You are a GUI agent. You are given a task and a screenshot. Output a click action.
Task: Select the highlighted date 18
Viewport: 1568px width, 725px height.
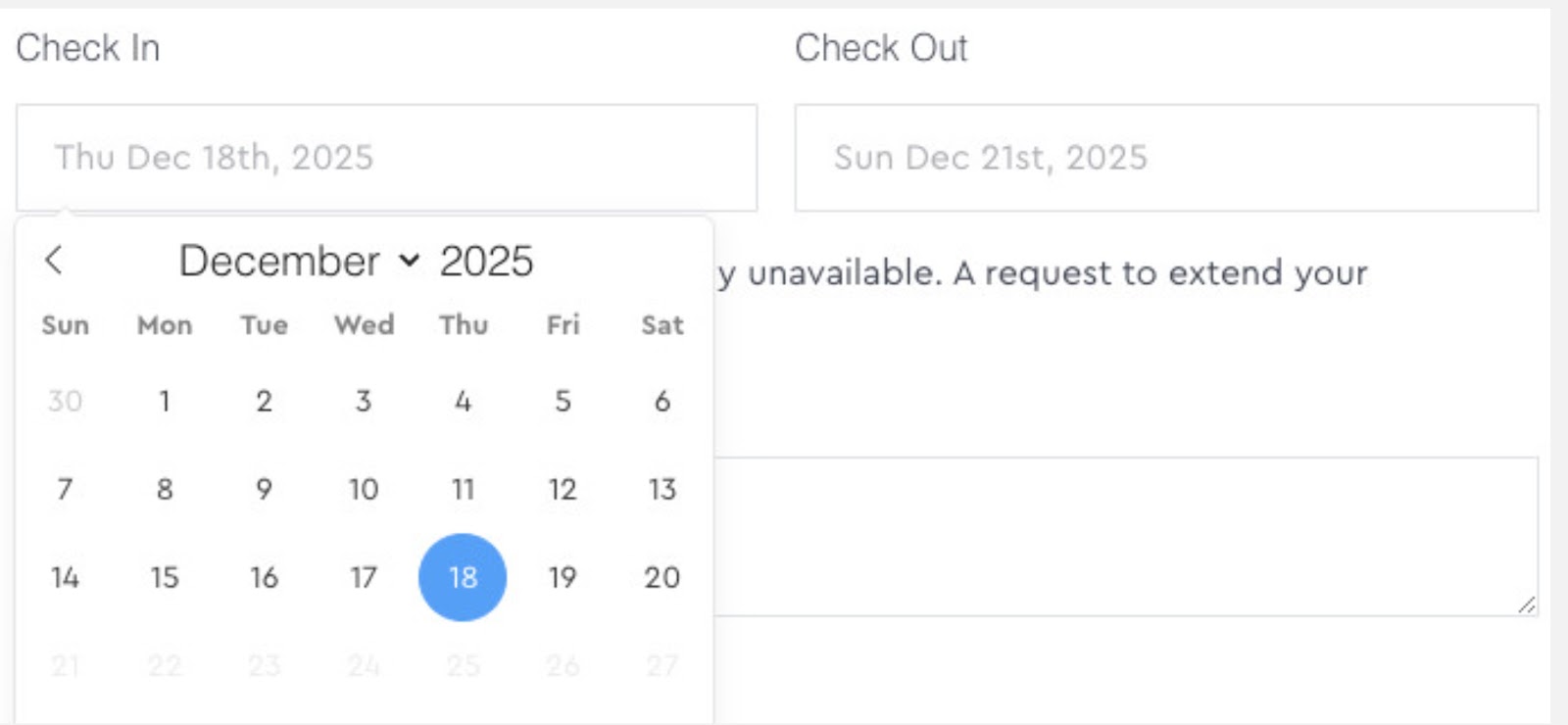pyautogui.click(x=463, y=577)
